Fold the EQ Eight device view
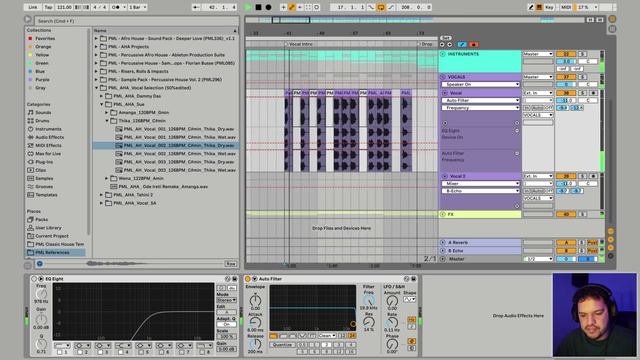Viewport: 640px width, 360px height. click(40, 279)
